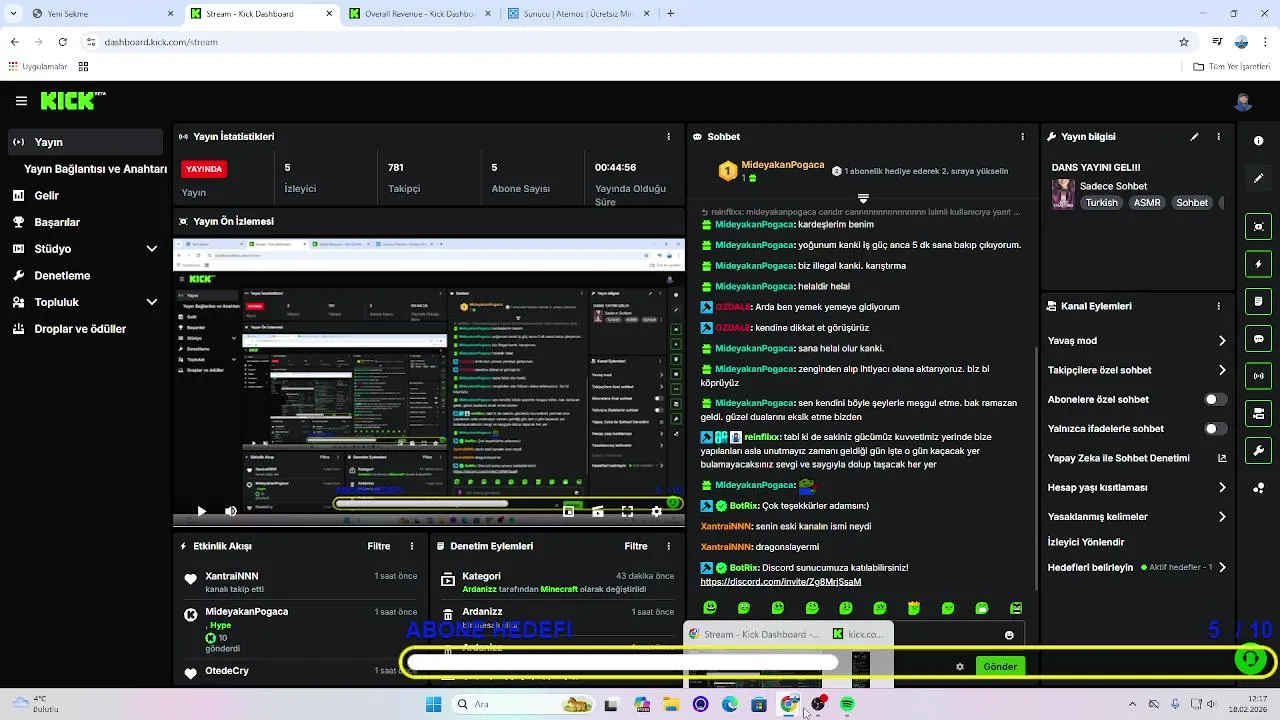Viewport: 1280px width, 720px height.
Task: Open Sohbet panel three-dot menu
Action: (1022, 137)
